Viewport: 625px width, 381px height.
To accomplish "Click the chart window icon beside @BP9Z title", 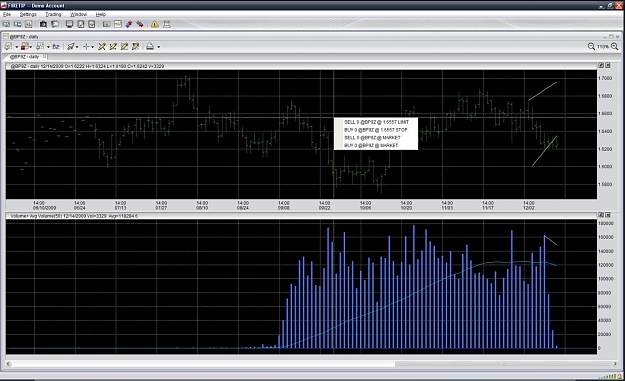I will 6,36.
